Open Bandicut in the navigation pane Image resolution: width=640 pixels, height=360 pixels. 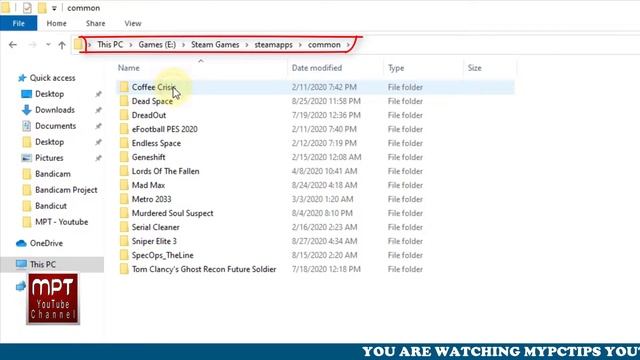51,206
